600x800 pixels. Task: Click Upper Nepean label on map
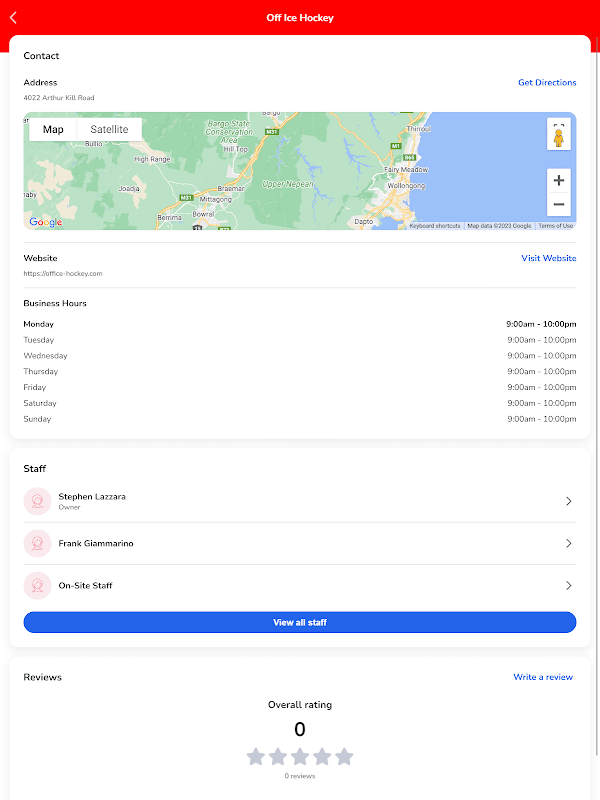[x=288, y=184]
